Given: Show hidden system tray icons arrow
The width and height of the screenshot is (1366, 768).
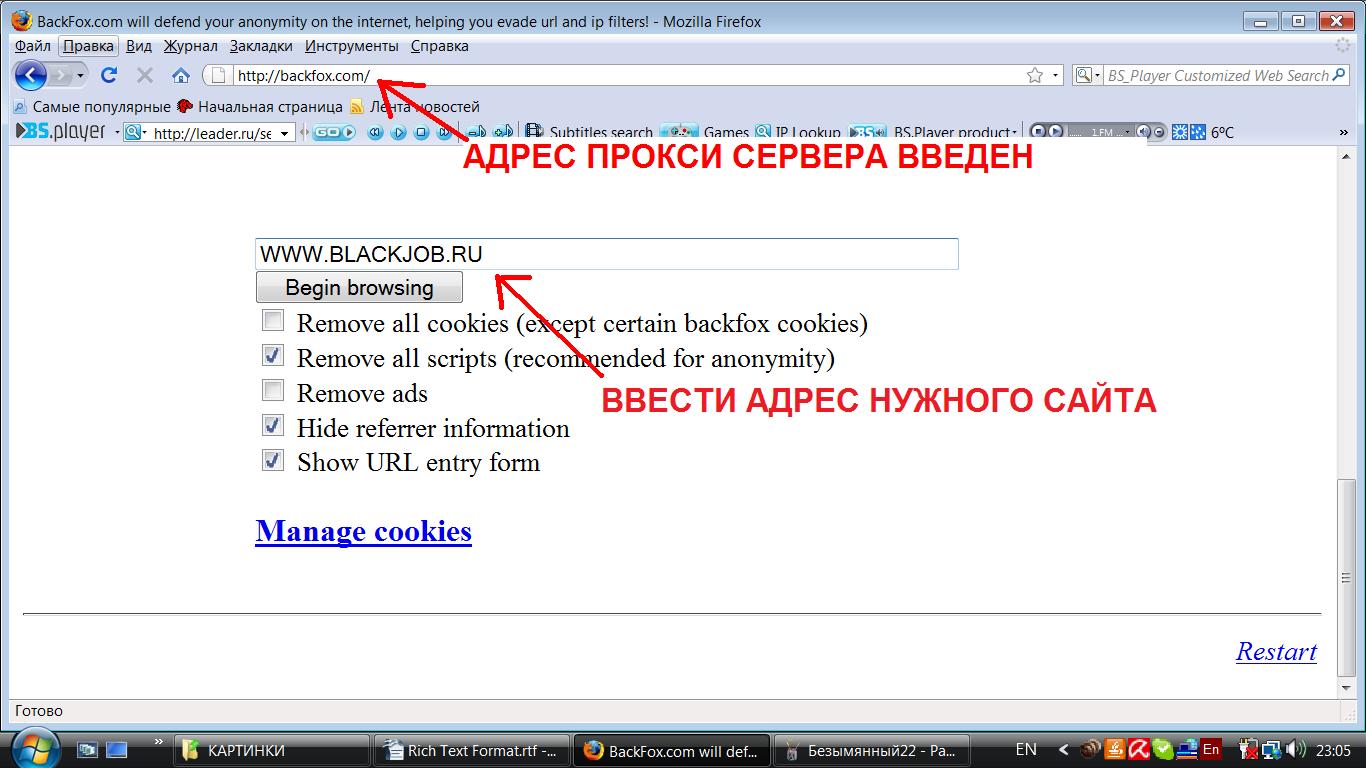Looking at the screenshot, I should 1063,749.
